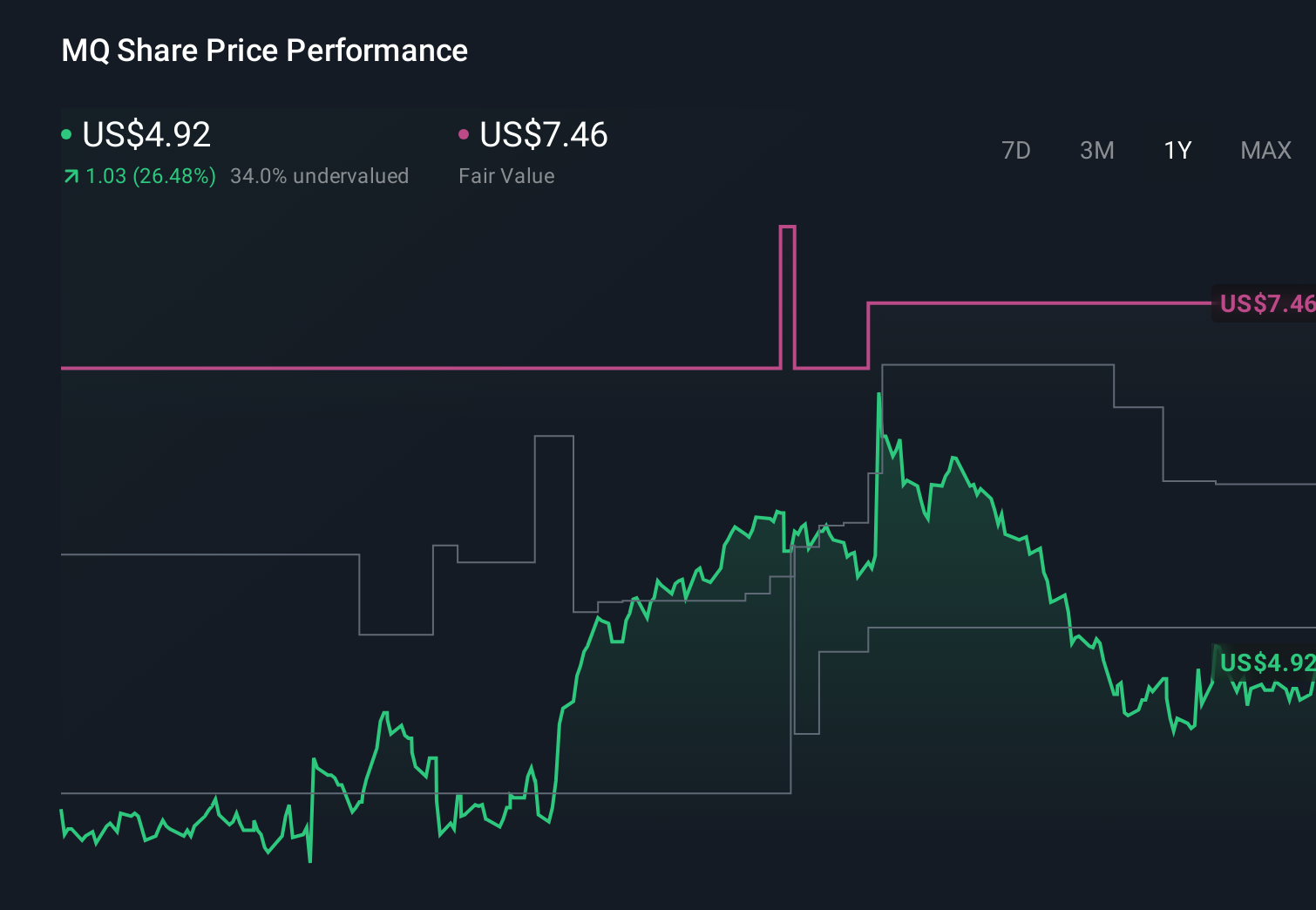The height and width of the screenshot is (910, 1316).
Task: Click the green share price line peak
Action: 878,394
